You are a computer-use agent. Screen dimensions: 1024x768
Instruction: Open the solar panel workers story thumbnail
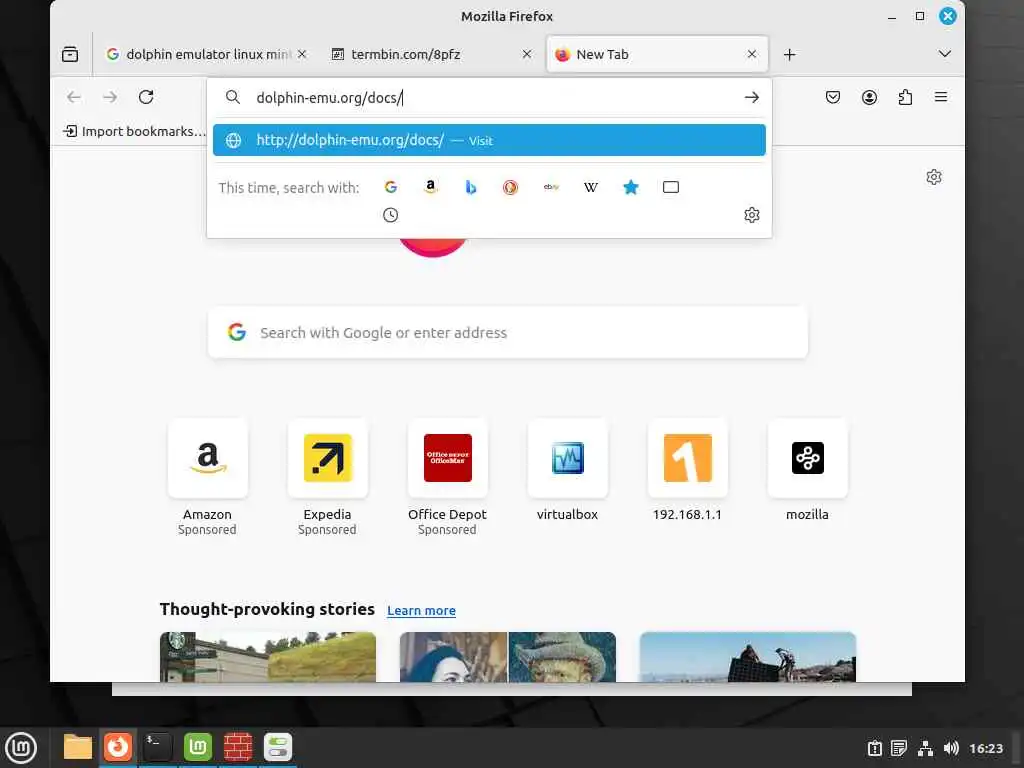coord(748,657)
